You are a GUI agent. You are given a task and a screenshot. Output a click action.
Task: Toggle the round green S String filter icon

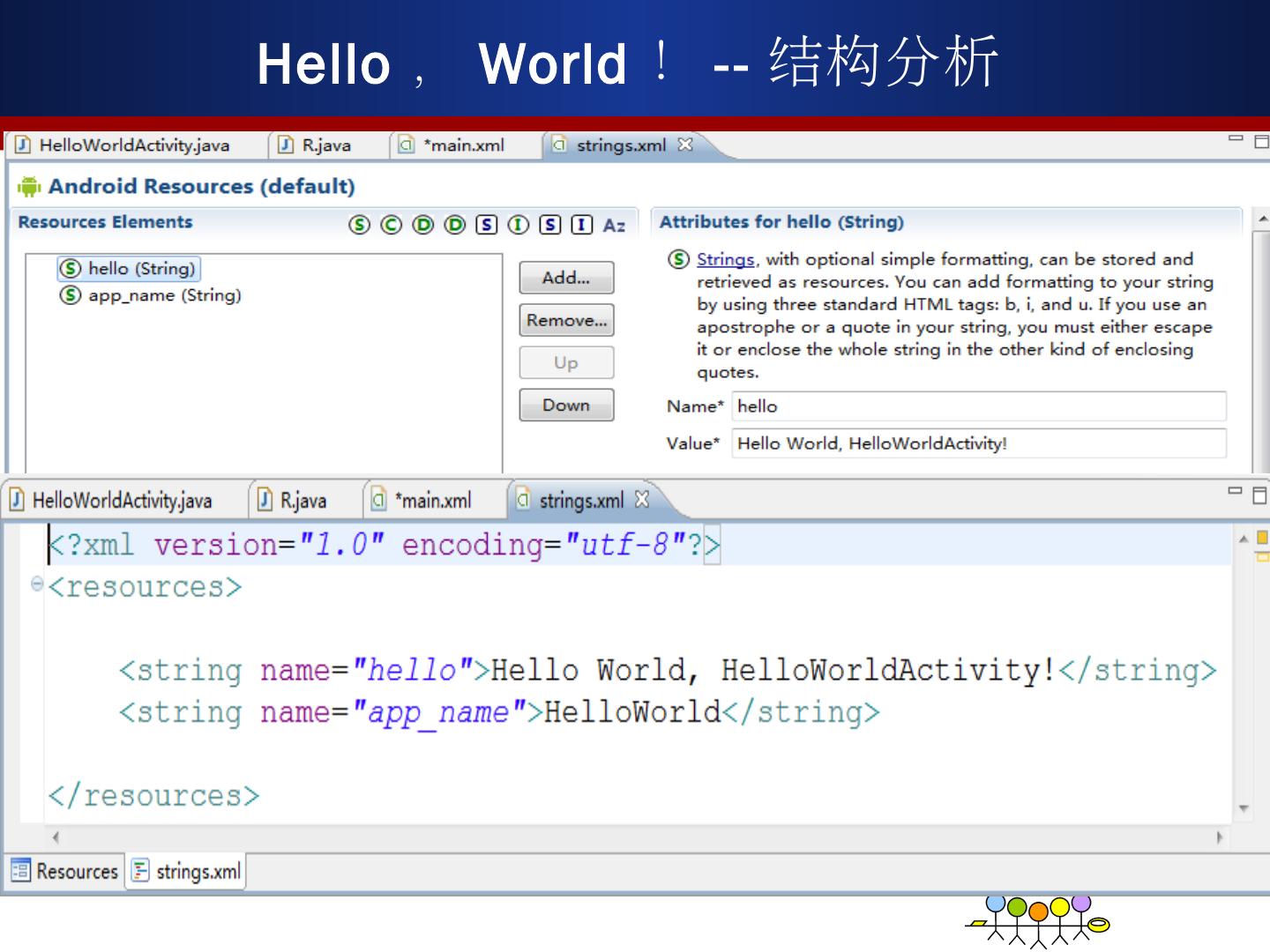[x=359, y=225]
